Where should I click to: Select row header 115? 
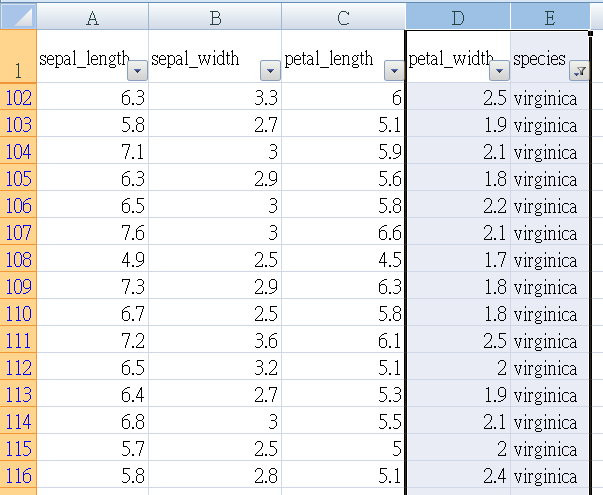[x=18, y=447]
